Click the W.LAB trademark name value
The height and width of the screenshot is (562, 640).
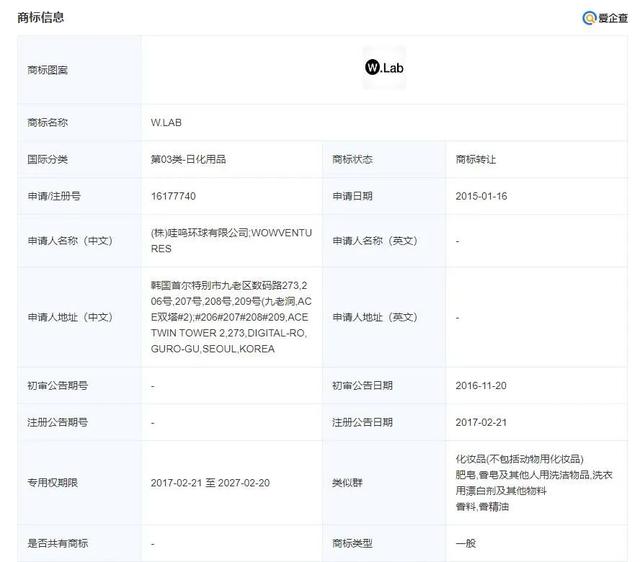pos(166,122)
